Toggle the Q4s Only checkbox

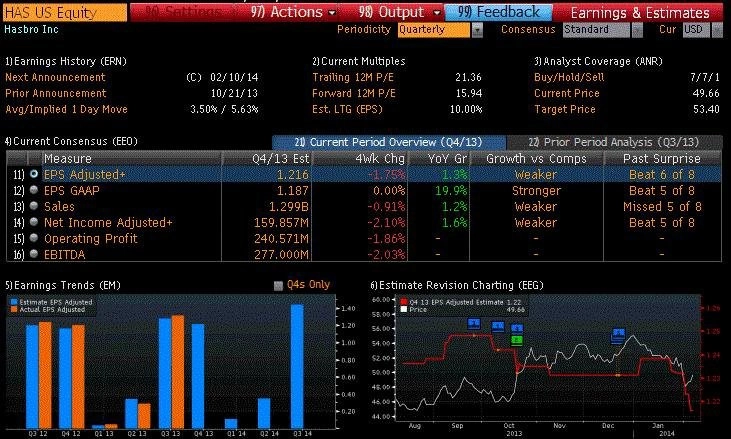(278, 286)
